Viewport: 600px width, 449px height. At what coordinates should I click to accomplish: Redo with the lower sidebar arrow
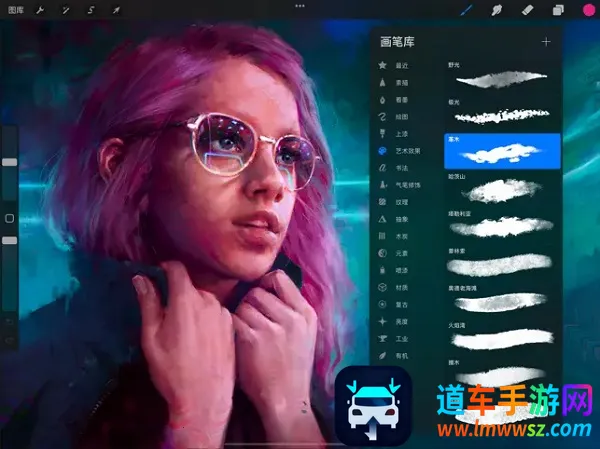pos(10,340)
